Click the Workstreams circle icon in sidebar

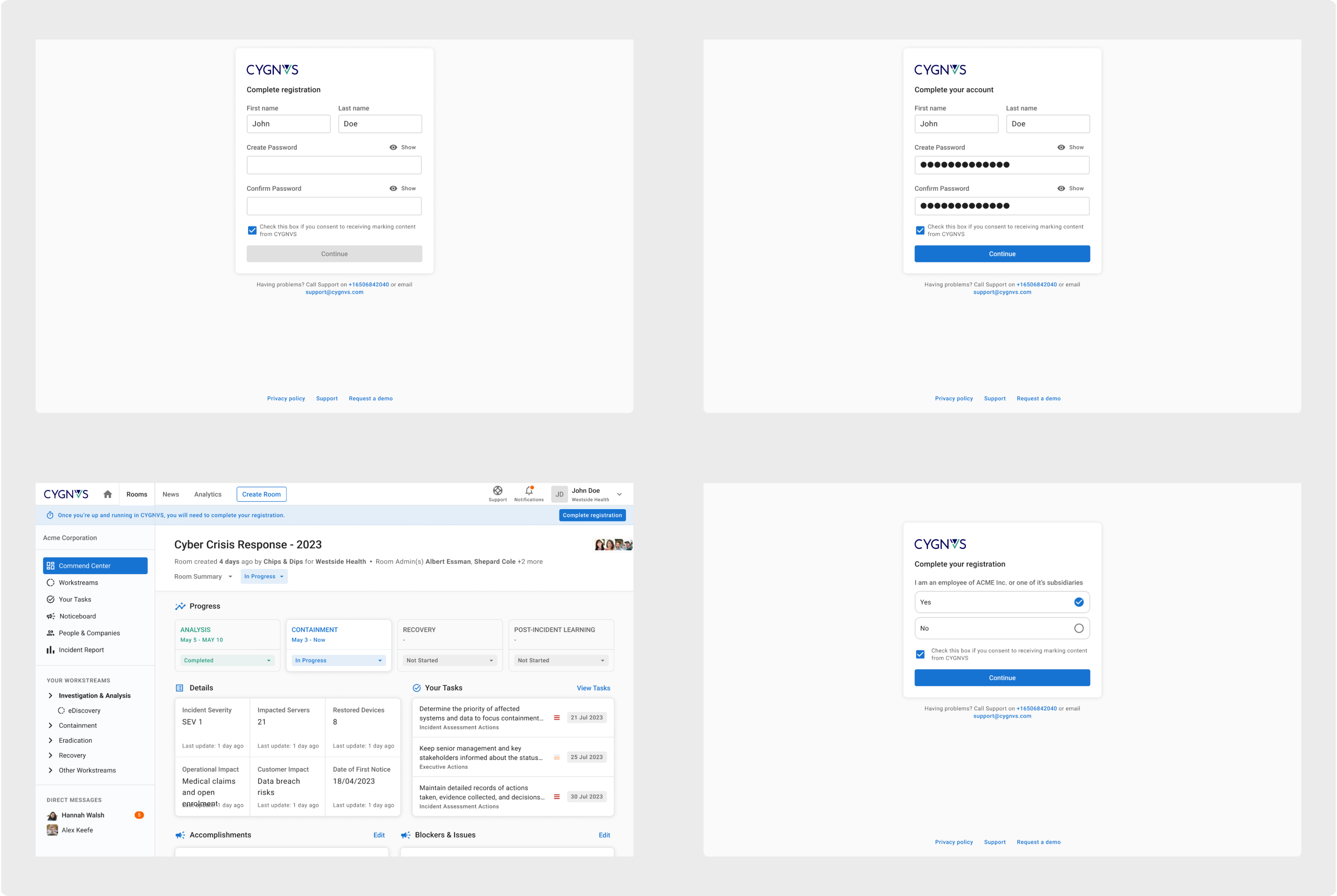point(50,583)
